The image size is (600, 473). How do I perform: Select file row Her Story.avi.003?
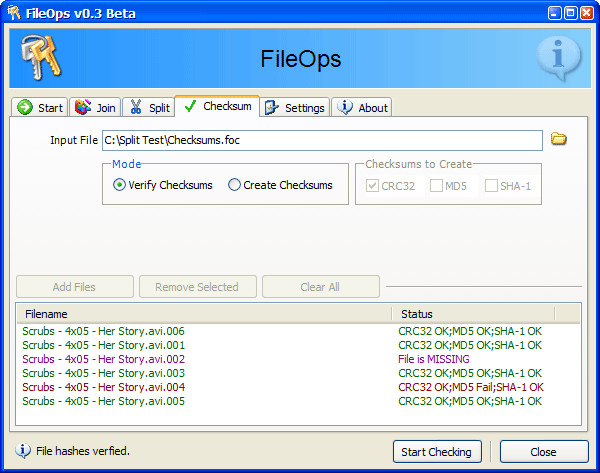click(x=298, y=373)
